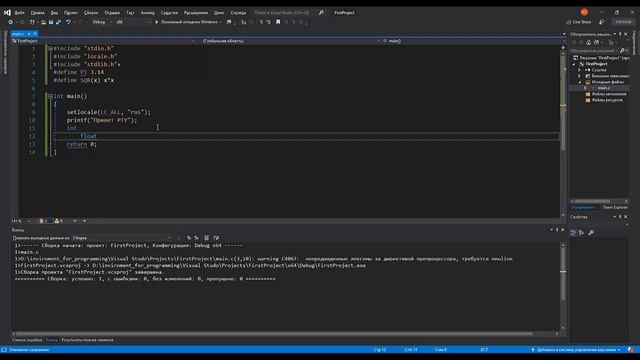Open the Debug configuration dropdown
The width and height of the screenshot is (640, 360).
102,22
